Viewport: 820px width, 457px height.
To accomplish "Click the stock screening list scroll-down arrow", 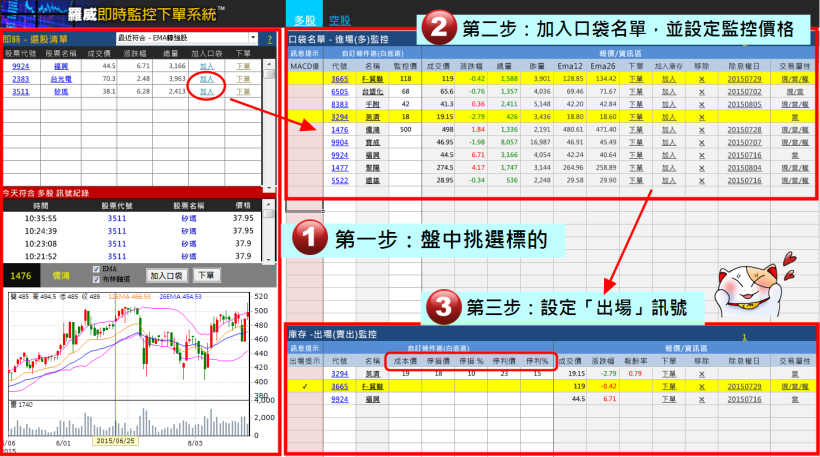I will coord(269,187).
